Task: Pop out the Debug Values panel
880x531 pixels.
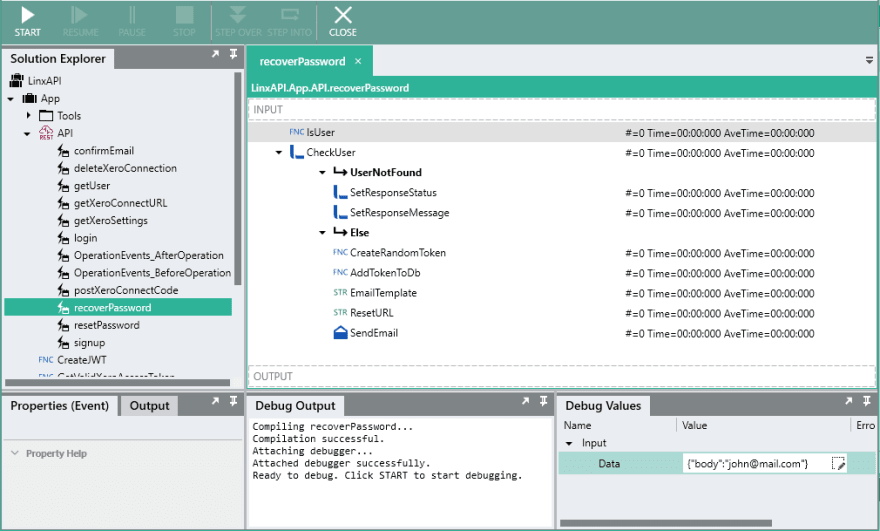Action: coord(849,401)
